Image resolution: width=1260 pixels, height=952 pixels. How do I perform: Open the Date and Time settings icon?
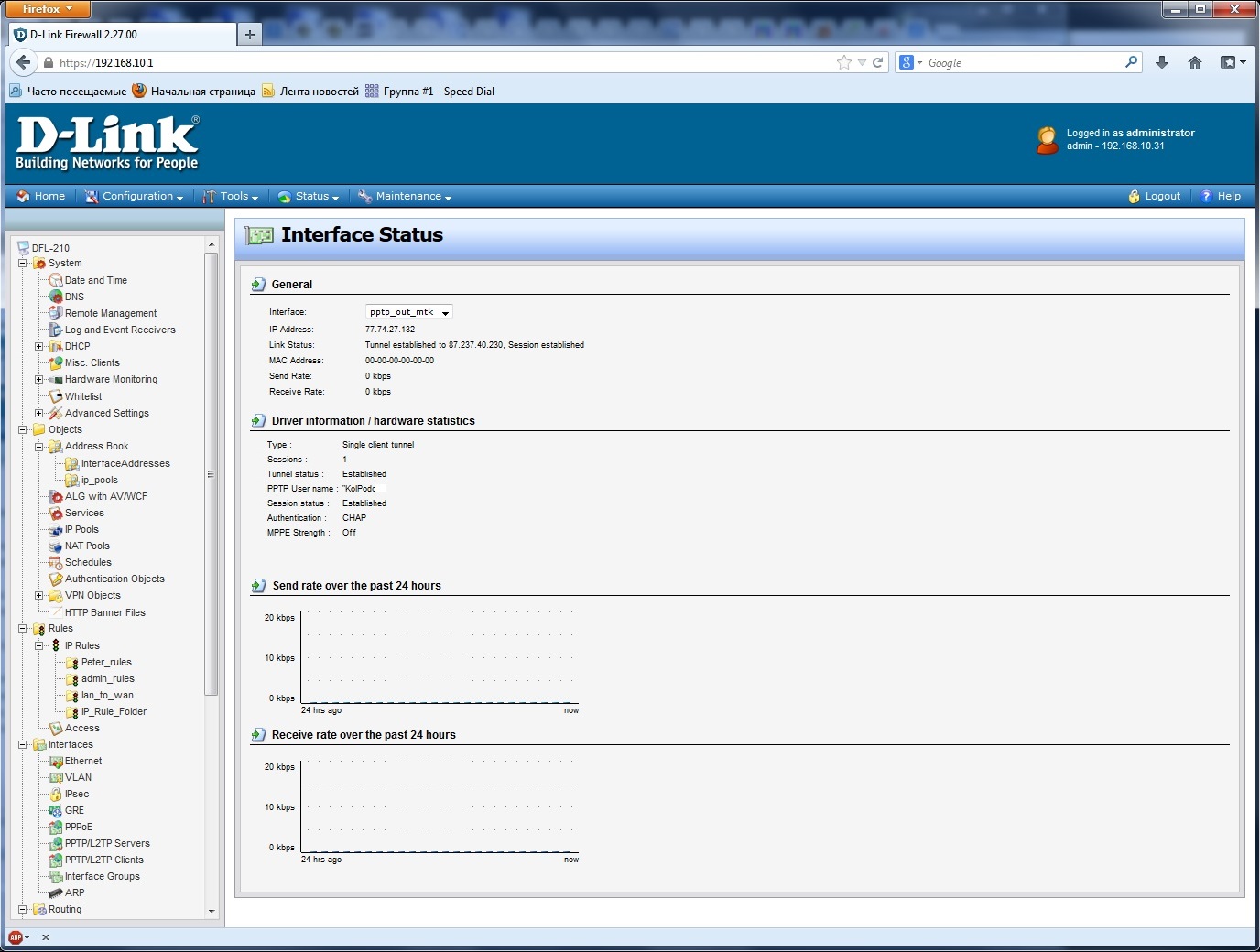(x=56, y=280)
